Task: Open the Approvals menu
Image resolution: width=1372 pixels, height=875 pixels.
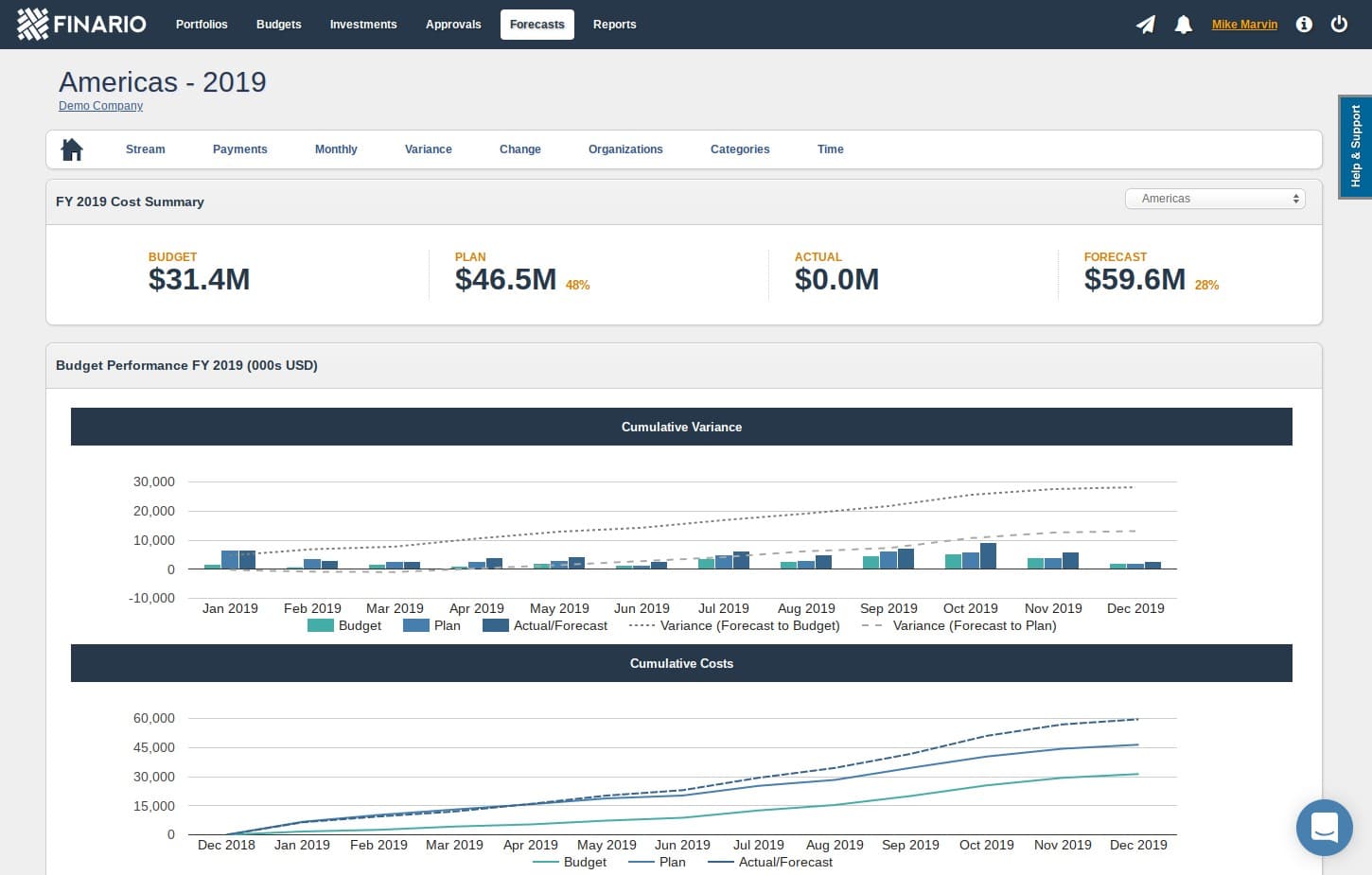Action: click(453, 25)
